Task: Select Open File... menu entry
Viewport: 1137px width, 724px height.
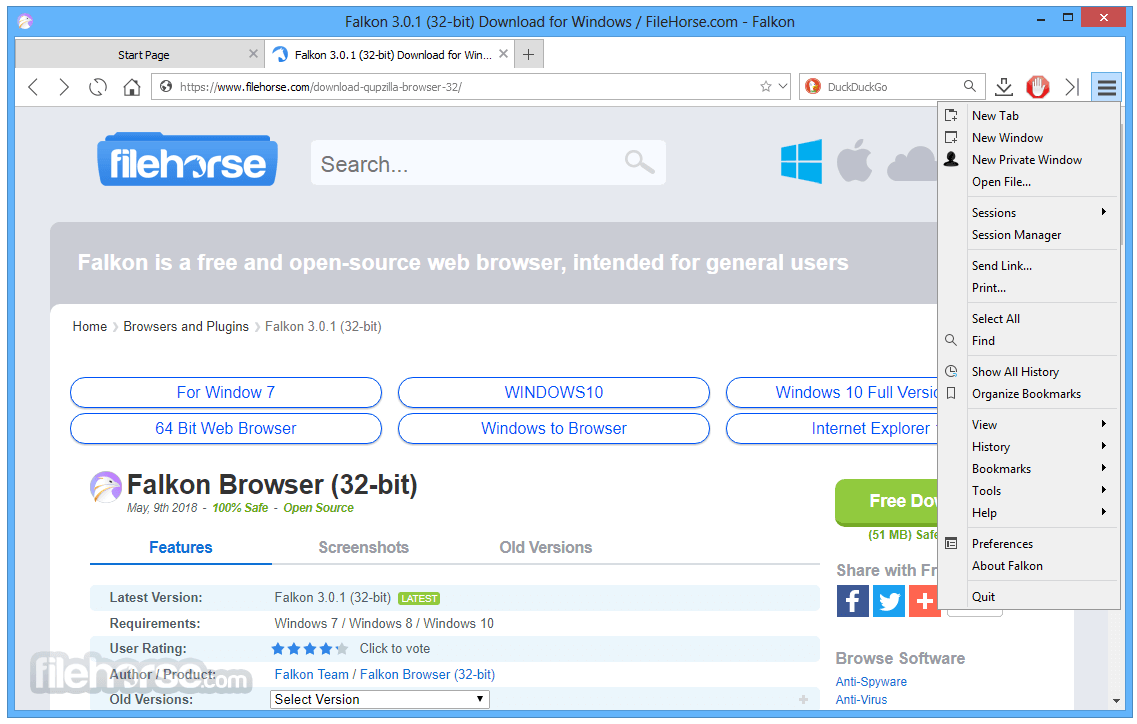Action: 1029,182
